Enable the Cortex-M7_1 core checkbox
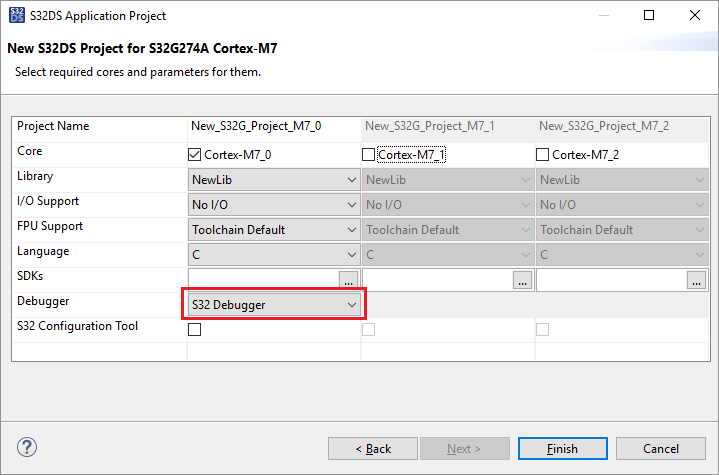 point(368,155)
